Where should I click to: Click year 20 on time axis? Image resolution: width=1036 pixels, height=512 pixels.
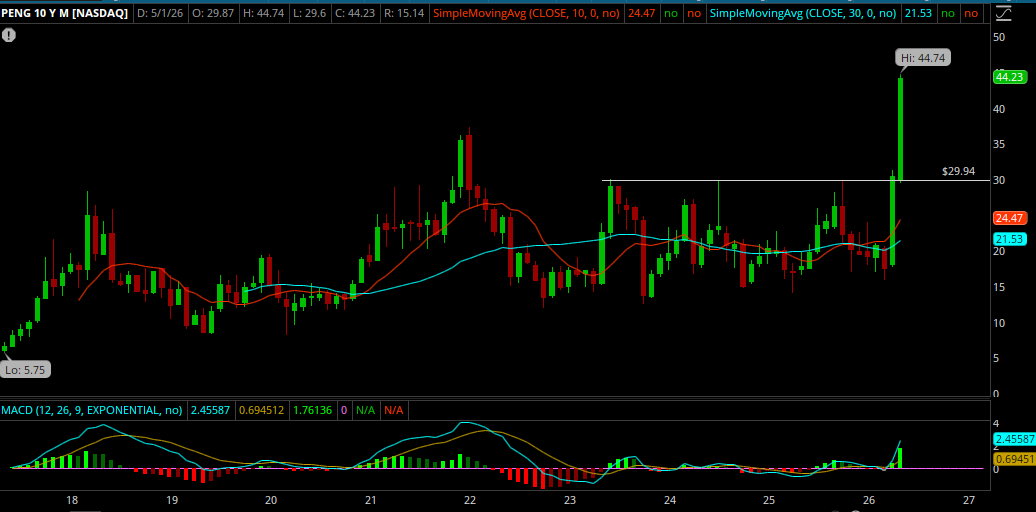271,499
